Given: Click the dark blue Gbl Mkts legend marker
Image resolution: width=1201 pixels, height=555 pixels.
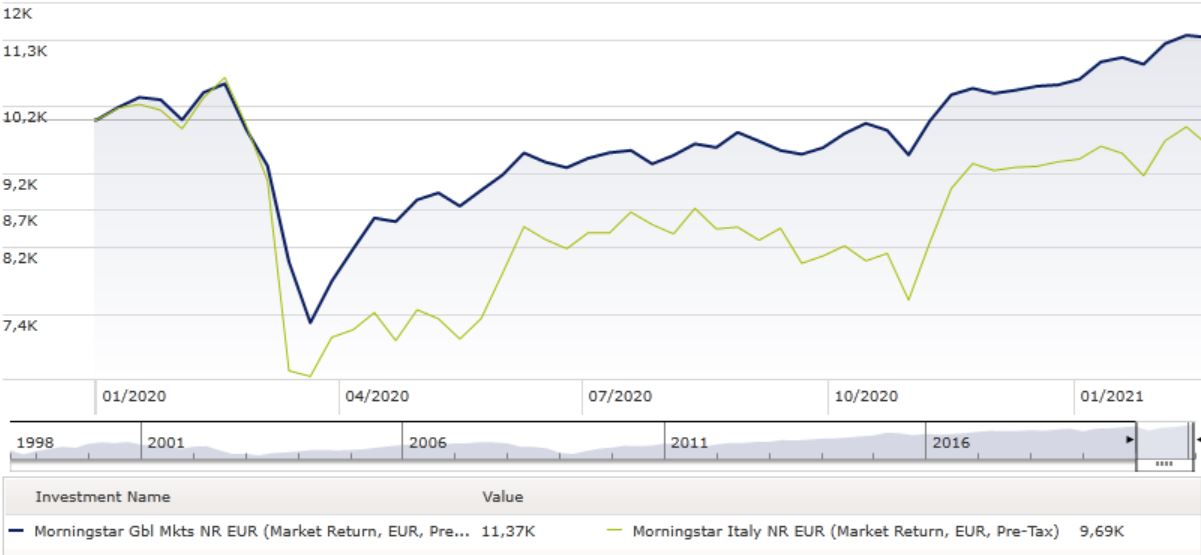Looking at the screenshot, I should coord(16,530).
